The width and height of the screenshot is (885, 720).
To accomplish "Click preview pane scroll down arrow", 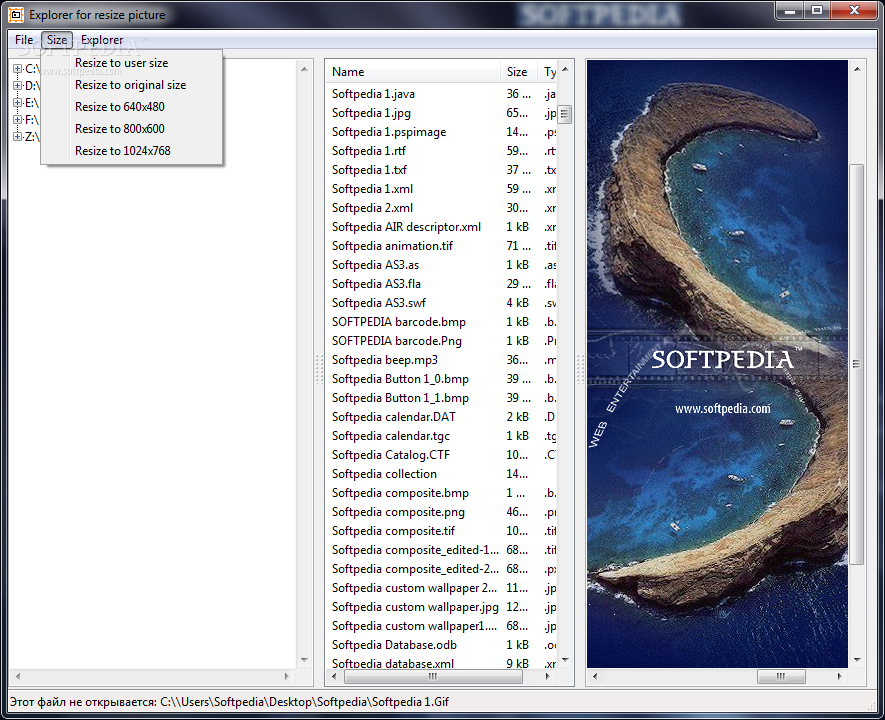I will click(857, 659).
